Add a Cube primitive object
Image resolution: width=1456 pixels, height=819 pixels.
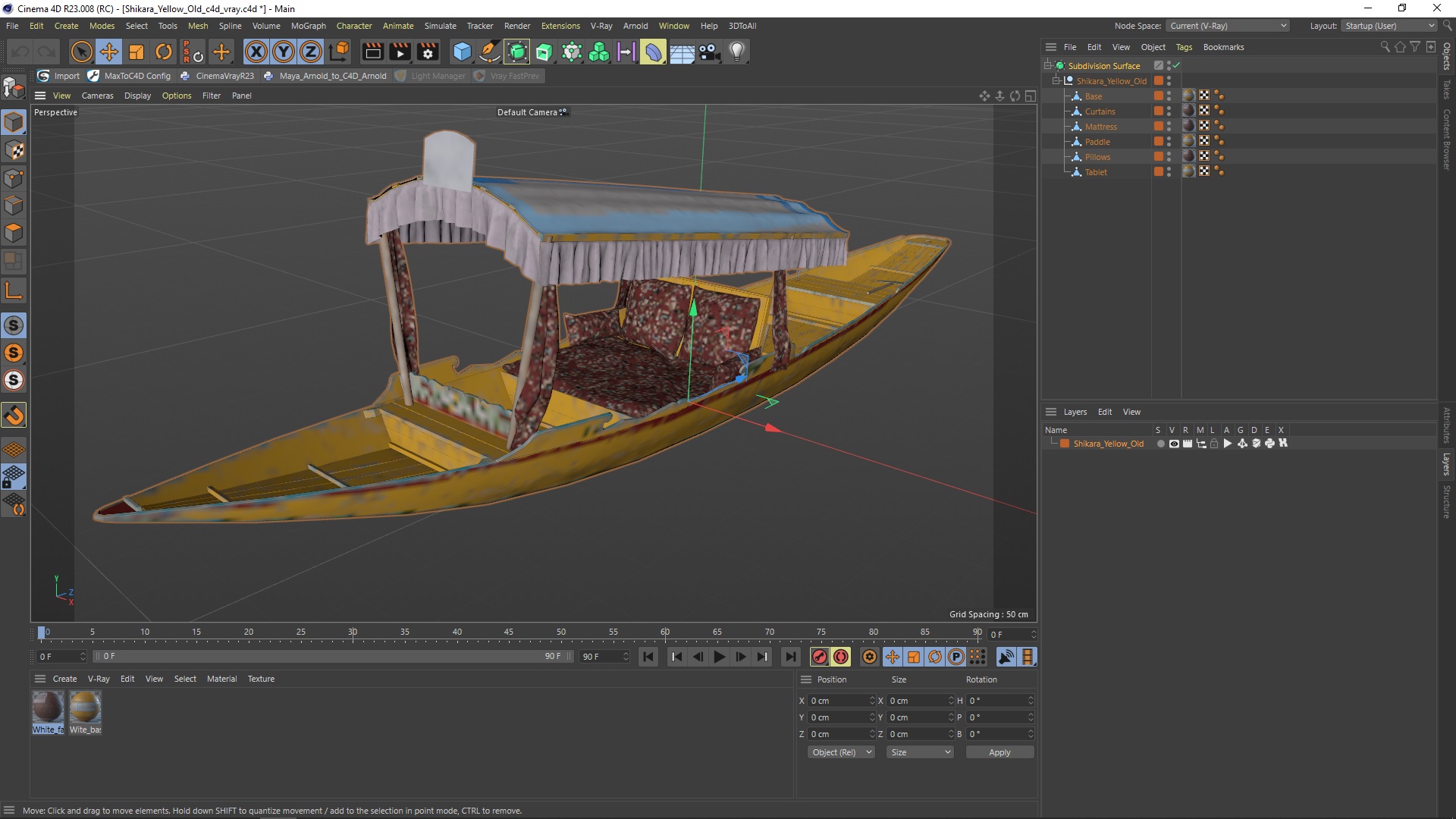[462, 52]
